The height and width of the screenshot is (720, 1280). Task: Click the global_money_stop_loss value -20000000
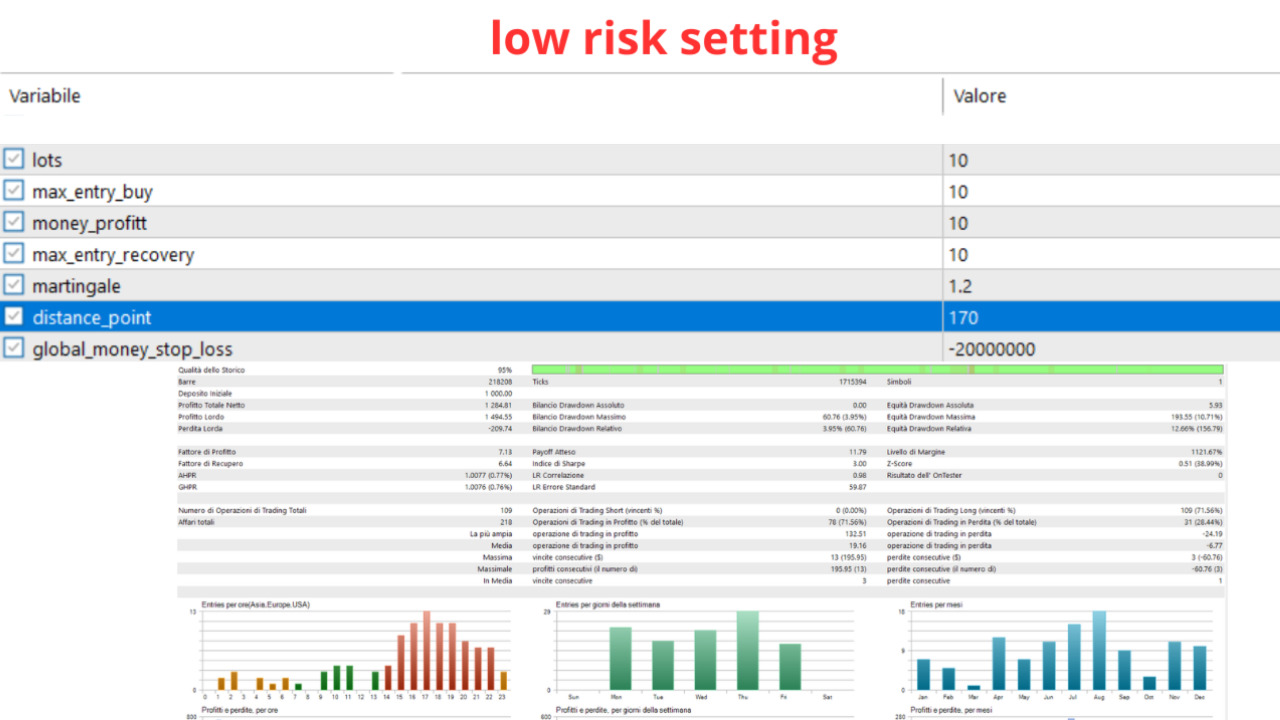[1112, 349]
